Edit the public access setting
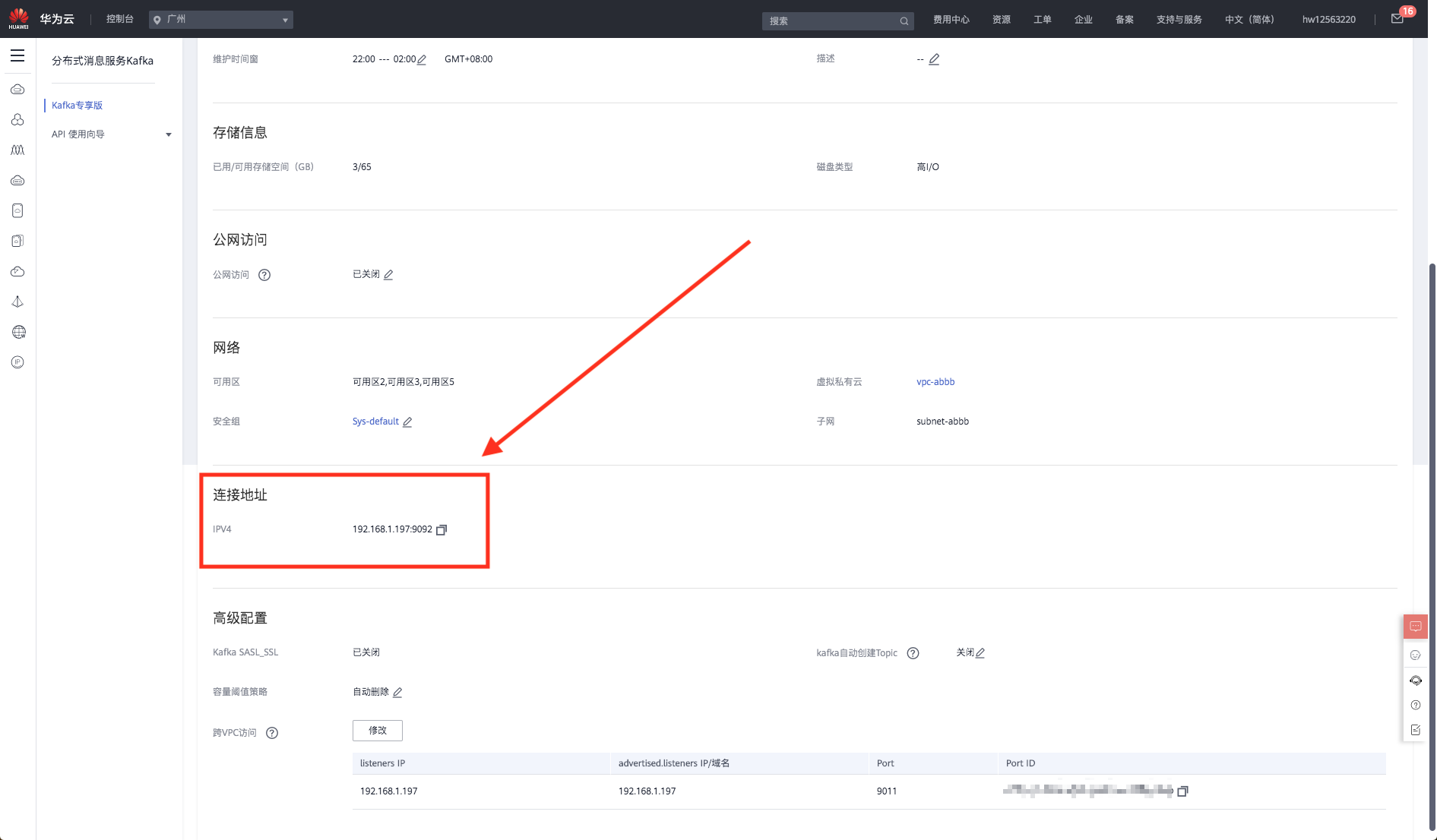This screenshot has height=840, width=1437. pyautogui.click(x=388, y=275)
